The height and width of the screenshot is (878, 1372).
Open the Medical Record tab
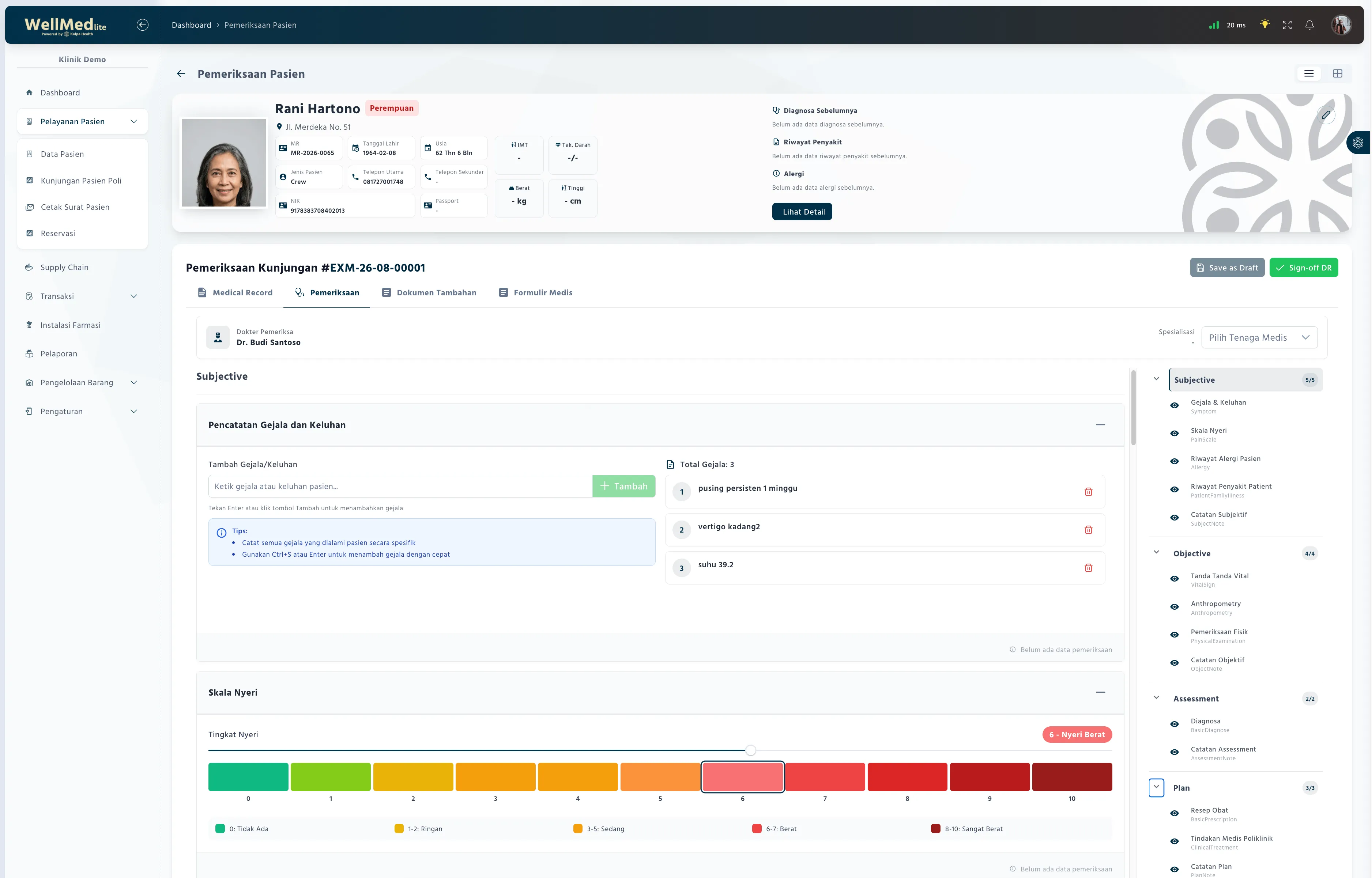pyautogui.click(x=235, y=292)
